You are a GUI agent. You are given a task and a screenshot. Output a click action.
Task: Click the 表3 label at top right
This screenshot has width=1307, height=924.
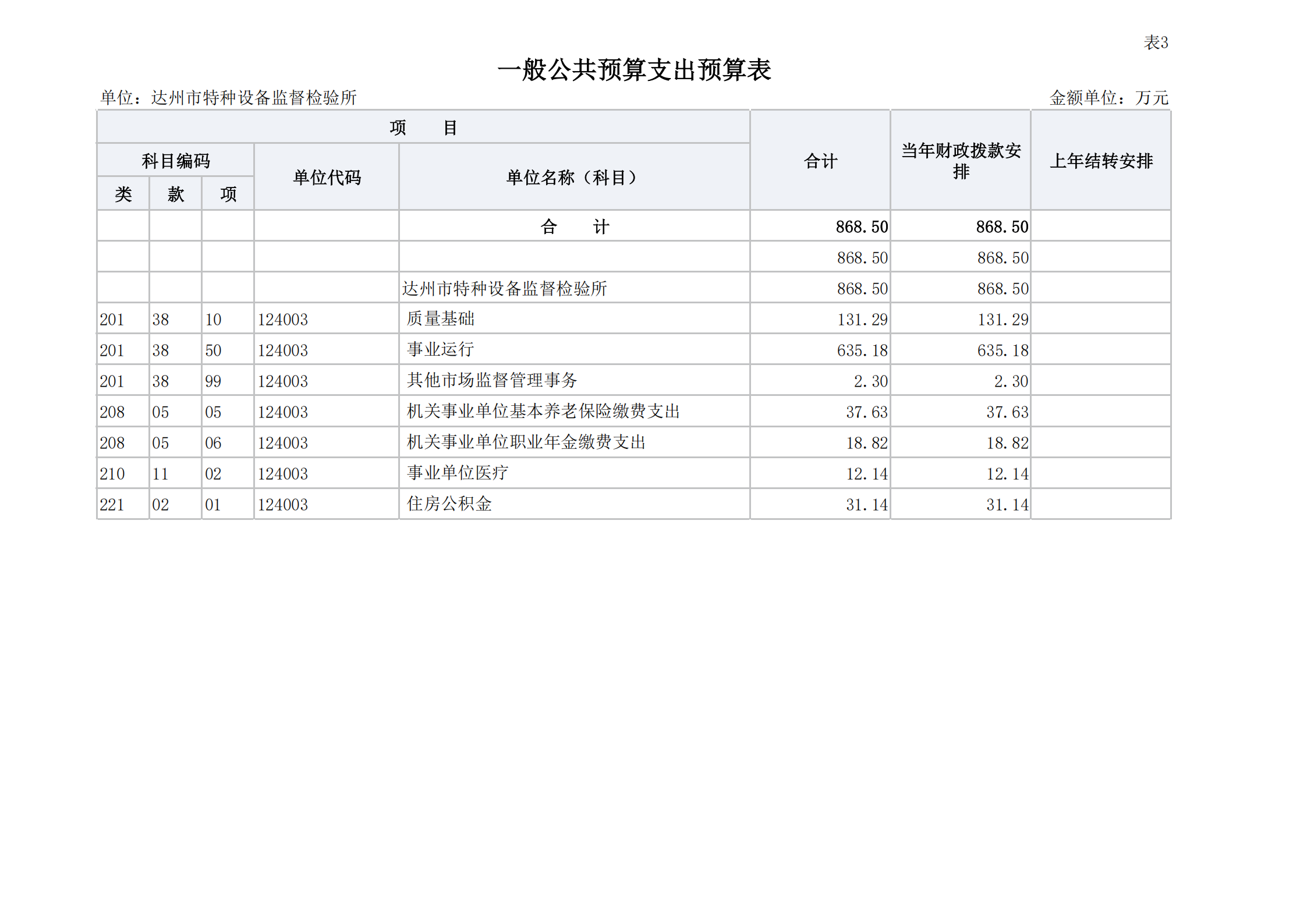tap(1156, 43)
